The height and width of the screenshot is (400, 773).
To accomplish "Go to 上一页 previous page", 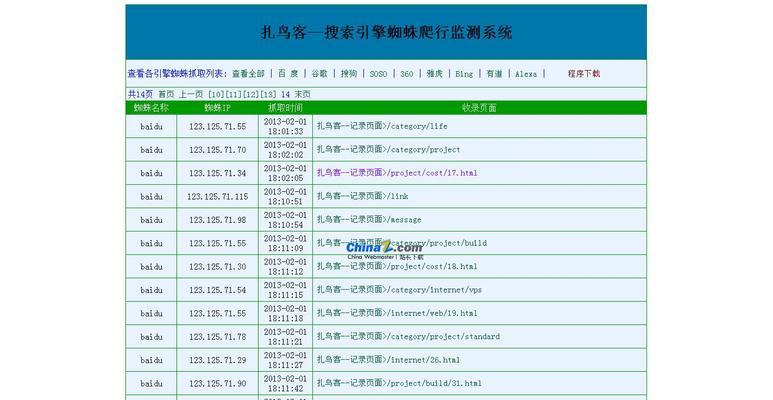I will 191,94.
